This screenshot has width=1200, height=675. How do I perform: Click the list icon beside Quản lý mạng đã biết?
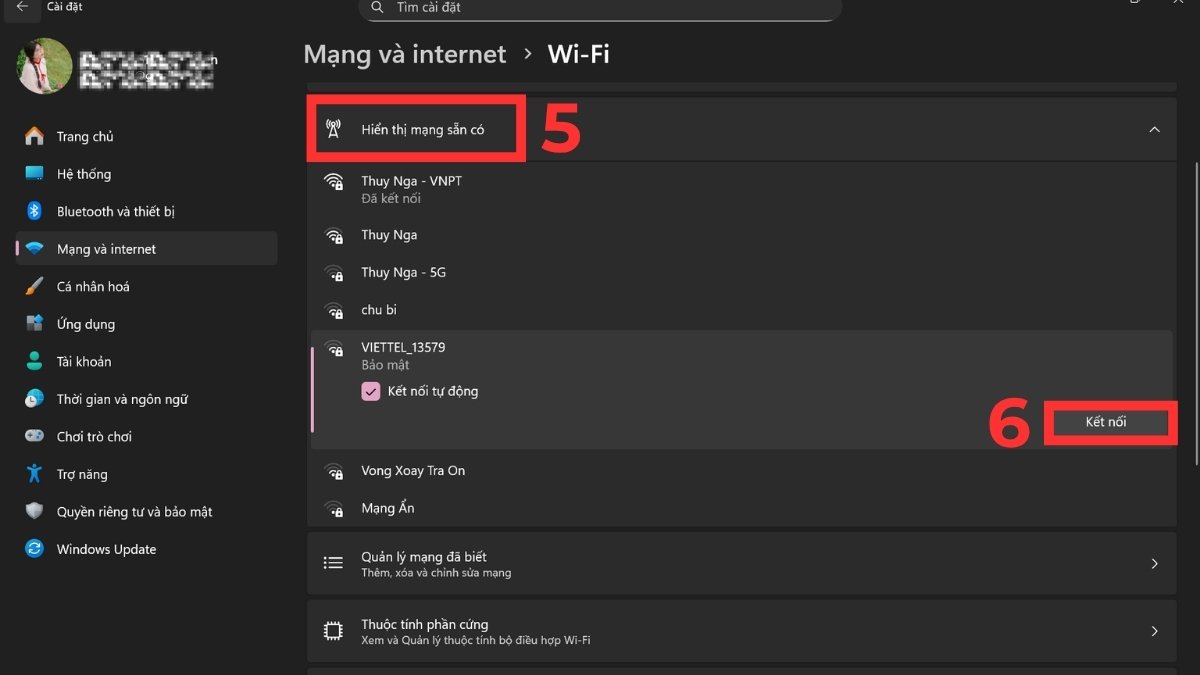tap(333, 562)
